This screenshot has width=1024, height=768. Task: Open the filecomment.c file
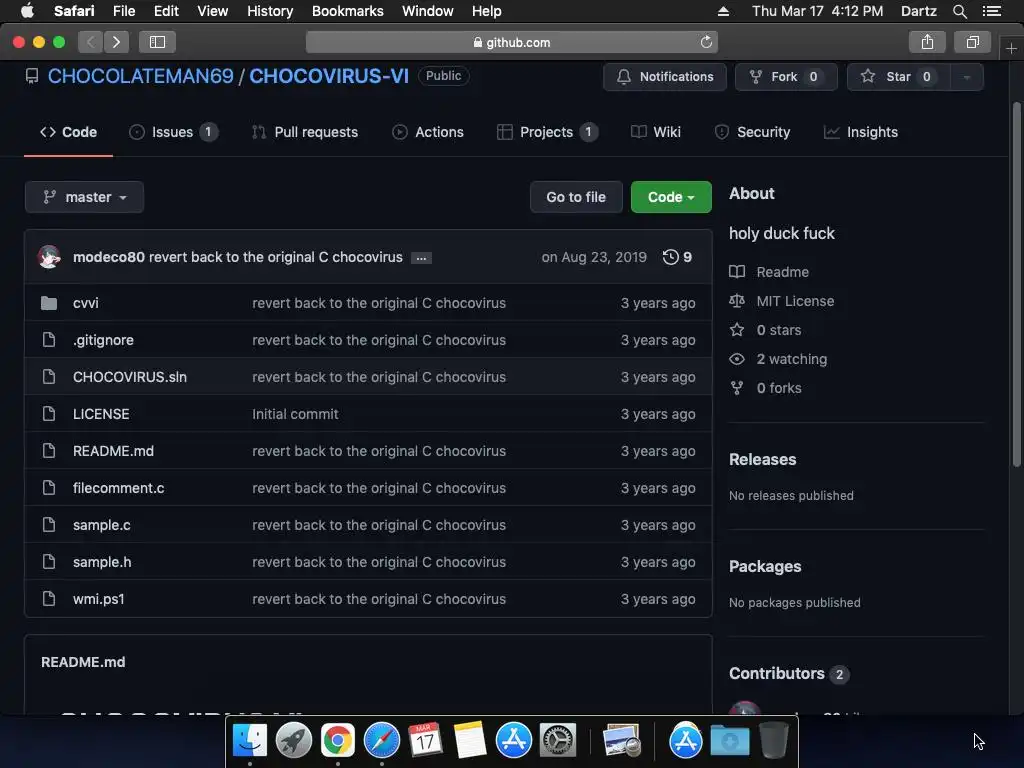point(119,488)
